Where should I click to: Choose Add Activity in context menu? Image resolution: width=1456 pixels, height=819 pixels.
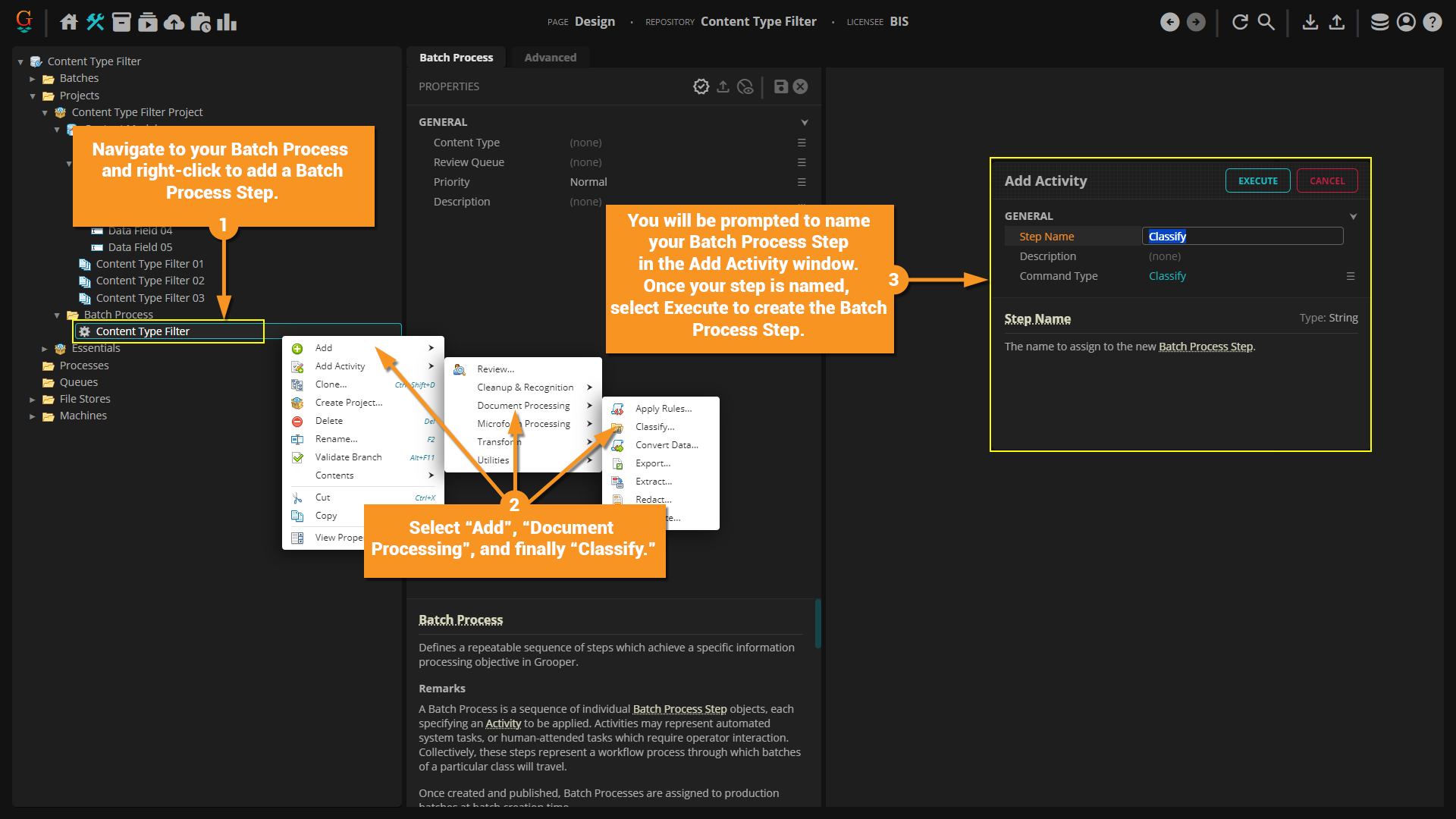tap(363, 366)
